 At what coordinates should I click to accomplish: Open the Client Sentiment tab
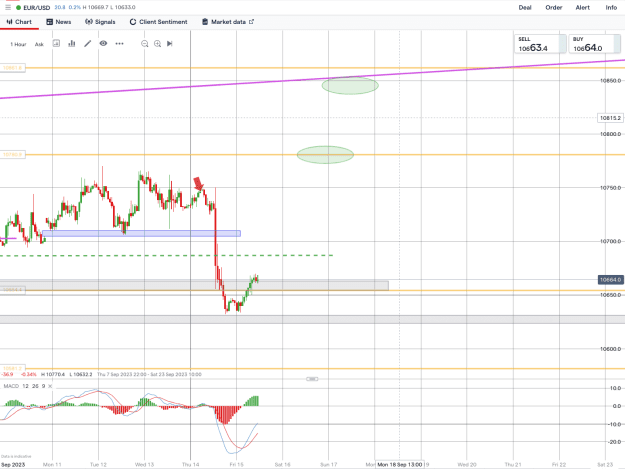[x=158, y=22]
